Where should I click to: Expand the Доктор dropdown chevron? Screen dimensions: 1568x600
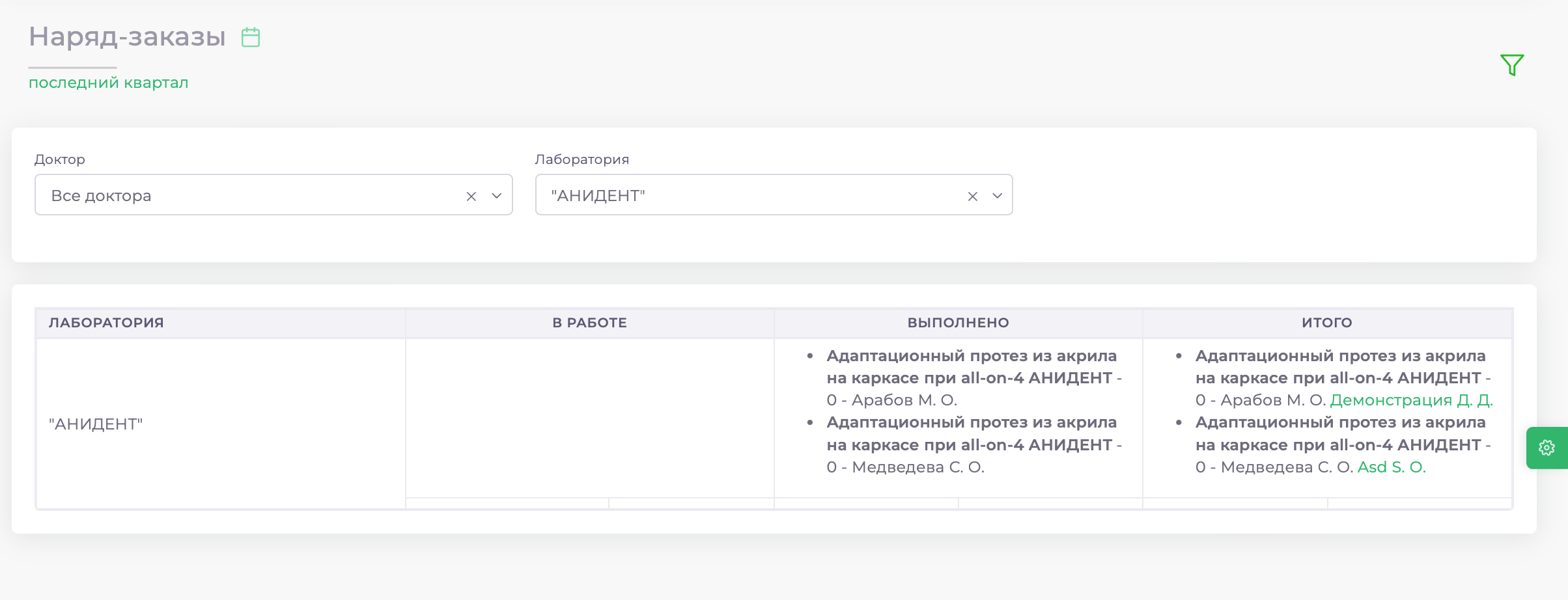[497, 196]
